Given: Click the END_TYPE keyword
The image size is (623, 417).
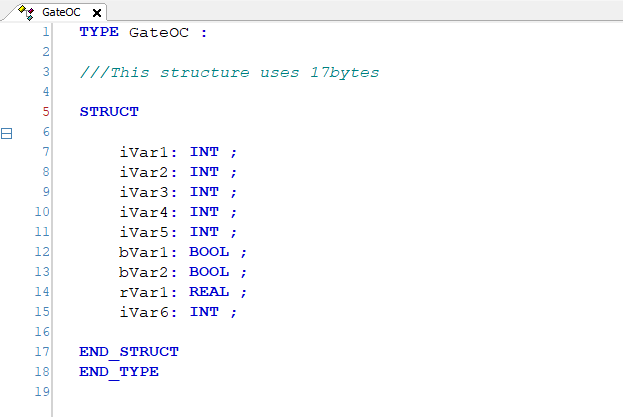Looking at the screenshot, I should tap(119, 372).
